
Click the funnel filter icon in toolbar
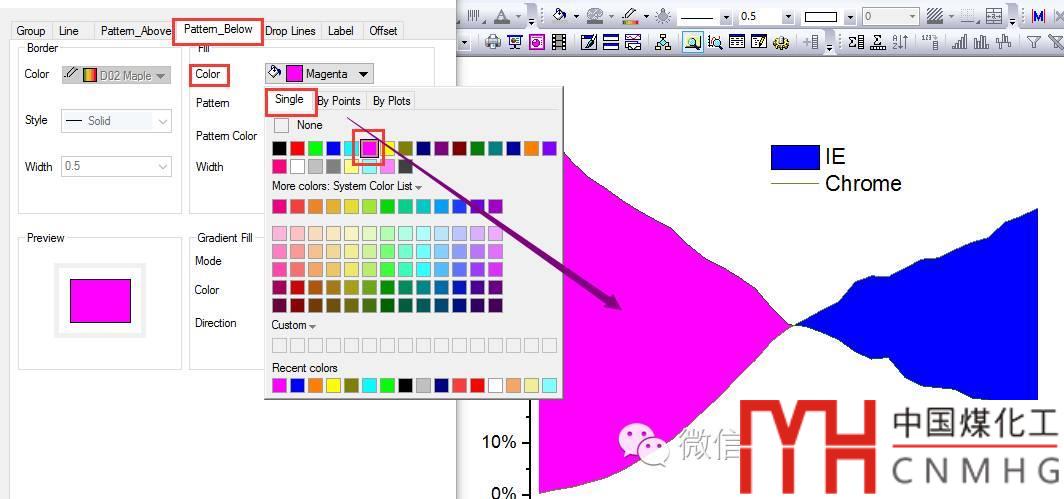1033,42
